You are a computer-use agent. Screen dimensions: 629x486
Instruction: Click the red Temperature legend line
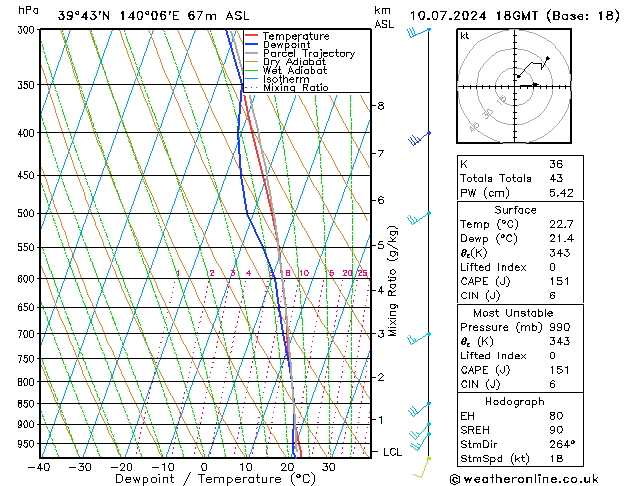click(251, 36)
